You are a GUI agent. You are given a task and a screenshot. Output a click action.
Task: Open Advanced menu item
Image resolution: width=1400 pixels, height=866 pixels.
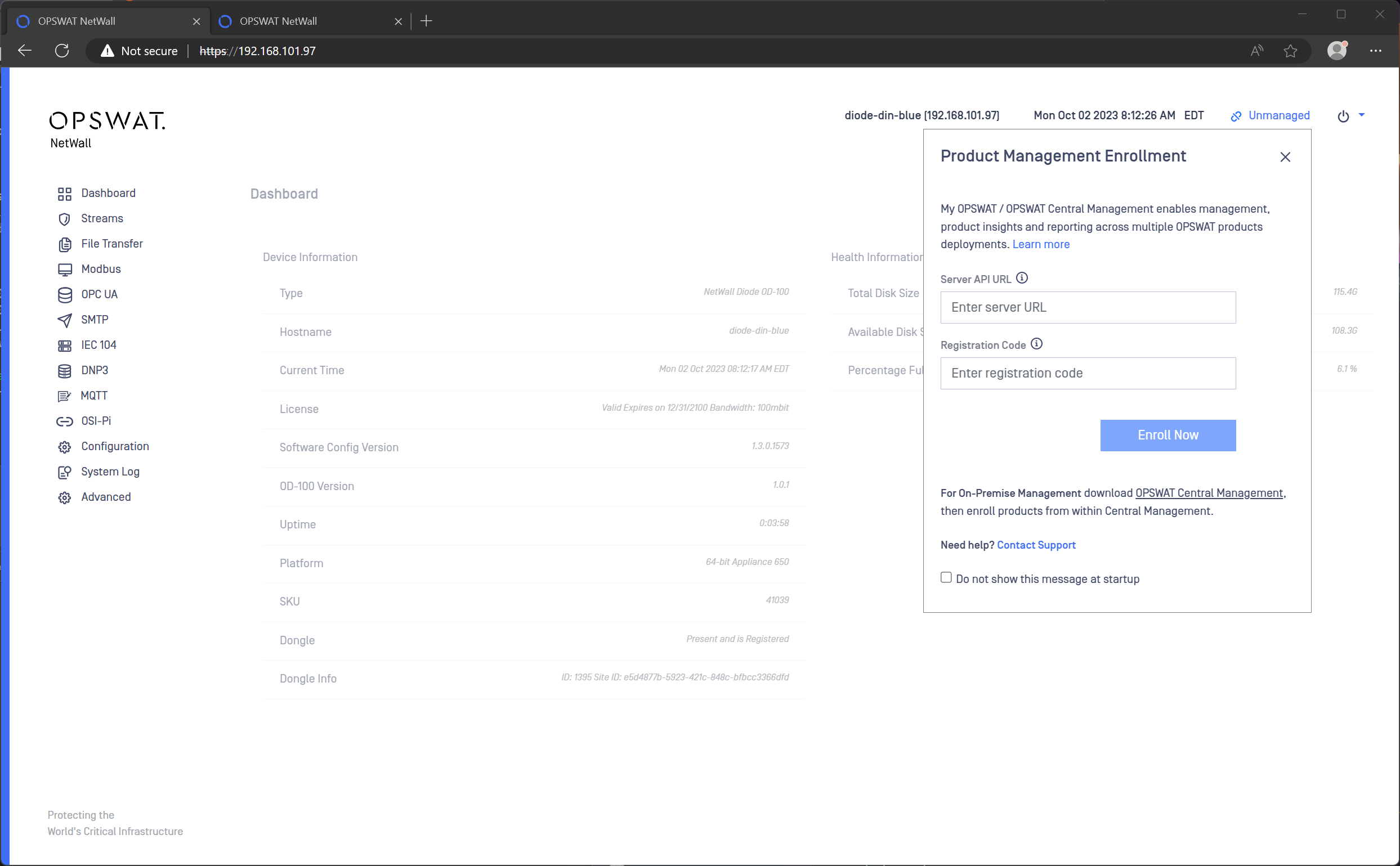pyautogui.click(x=106, y=496)
